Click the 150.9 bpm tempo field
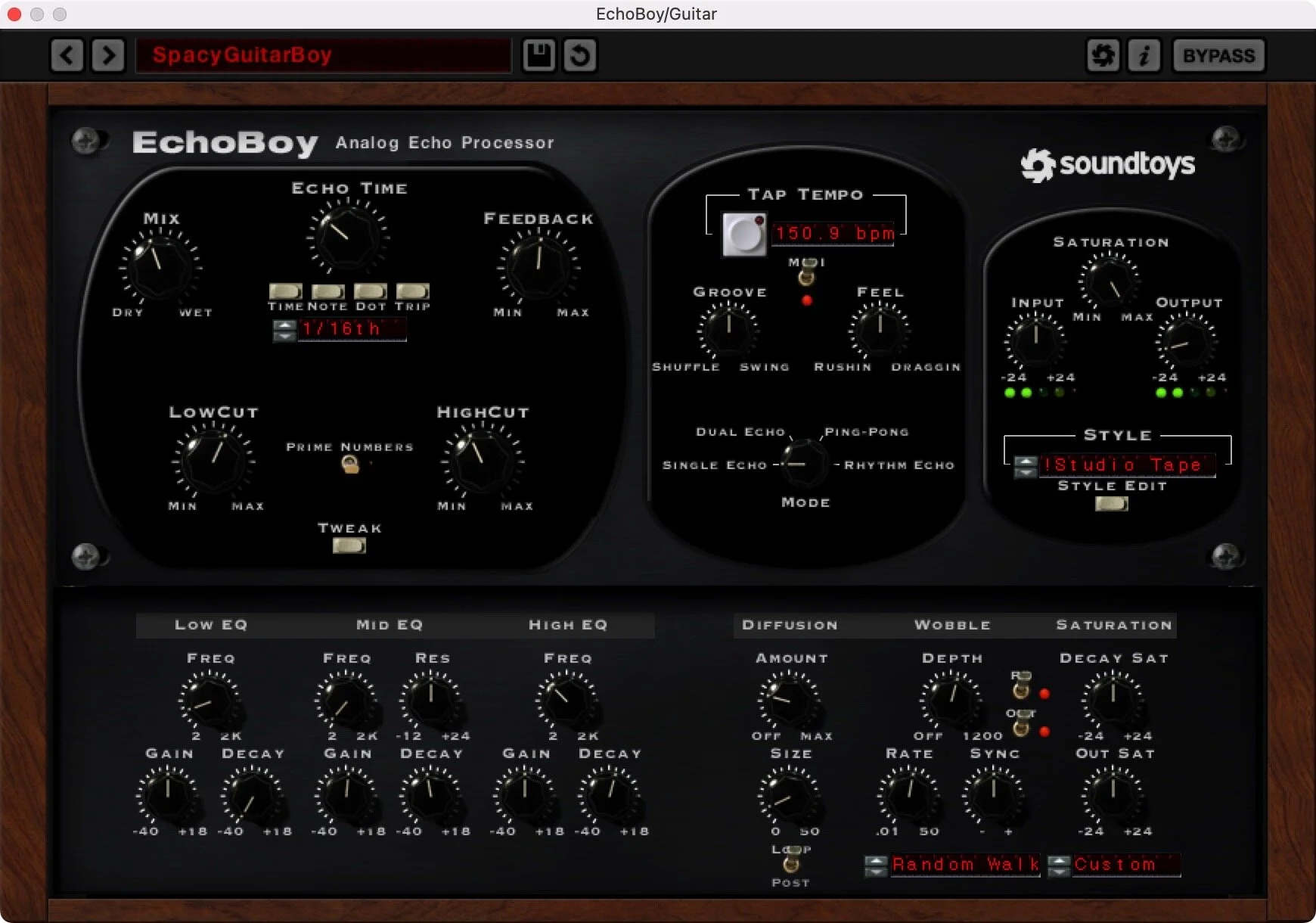 [833, 233]
